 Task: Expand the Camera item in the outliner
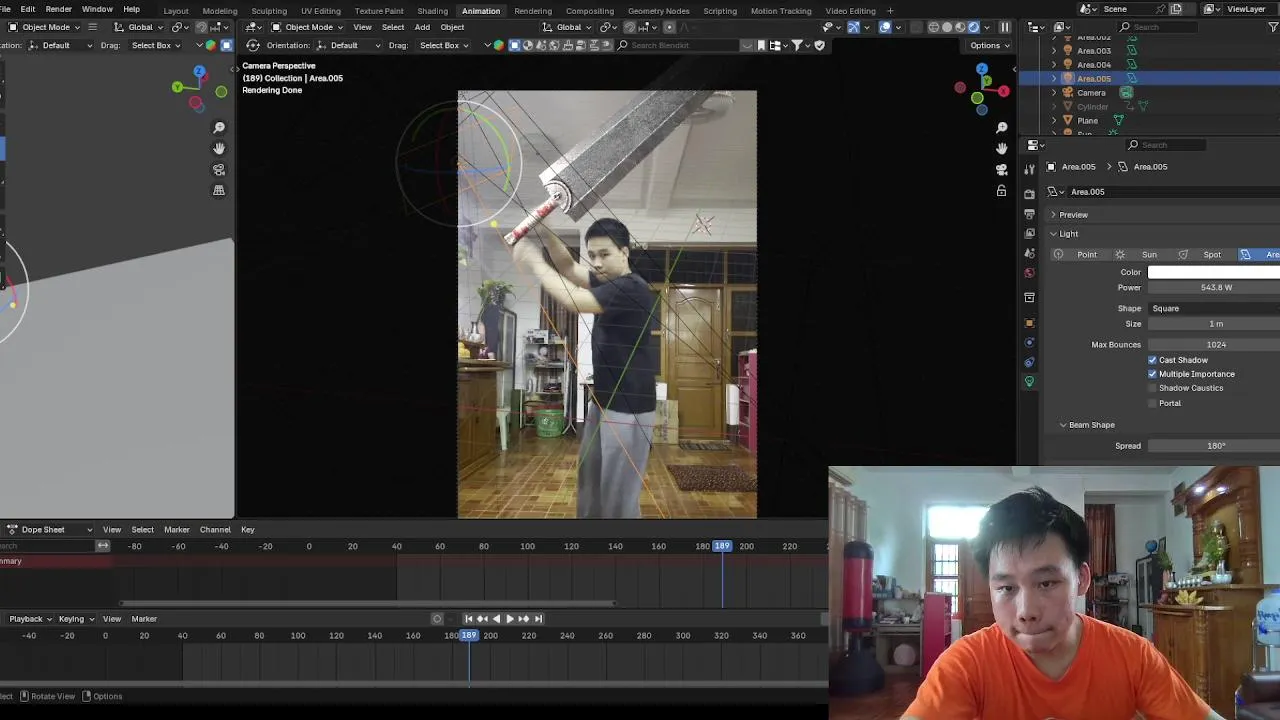1054,93
